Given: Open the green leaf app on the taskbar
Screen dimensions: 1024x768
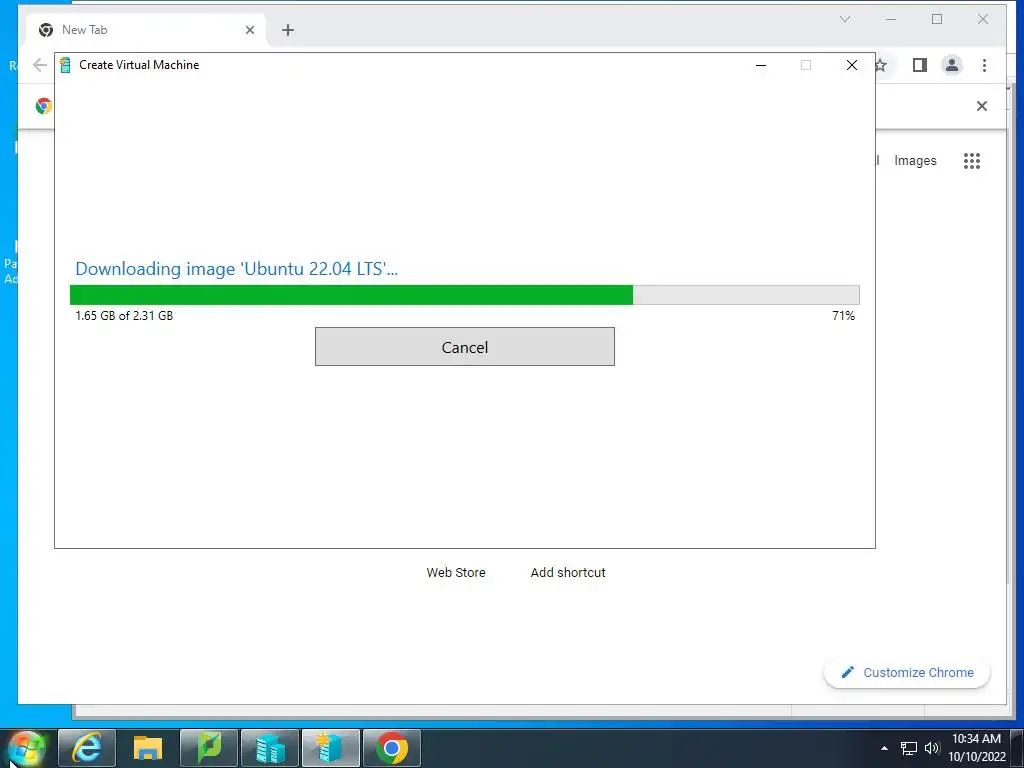Looking at the screenshot, I should [x=209, y=748].
